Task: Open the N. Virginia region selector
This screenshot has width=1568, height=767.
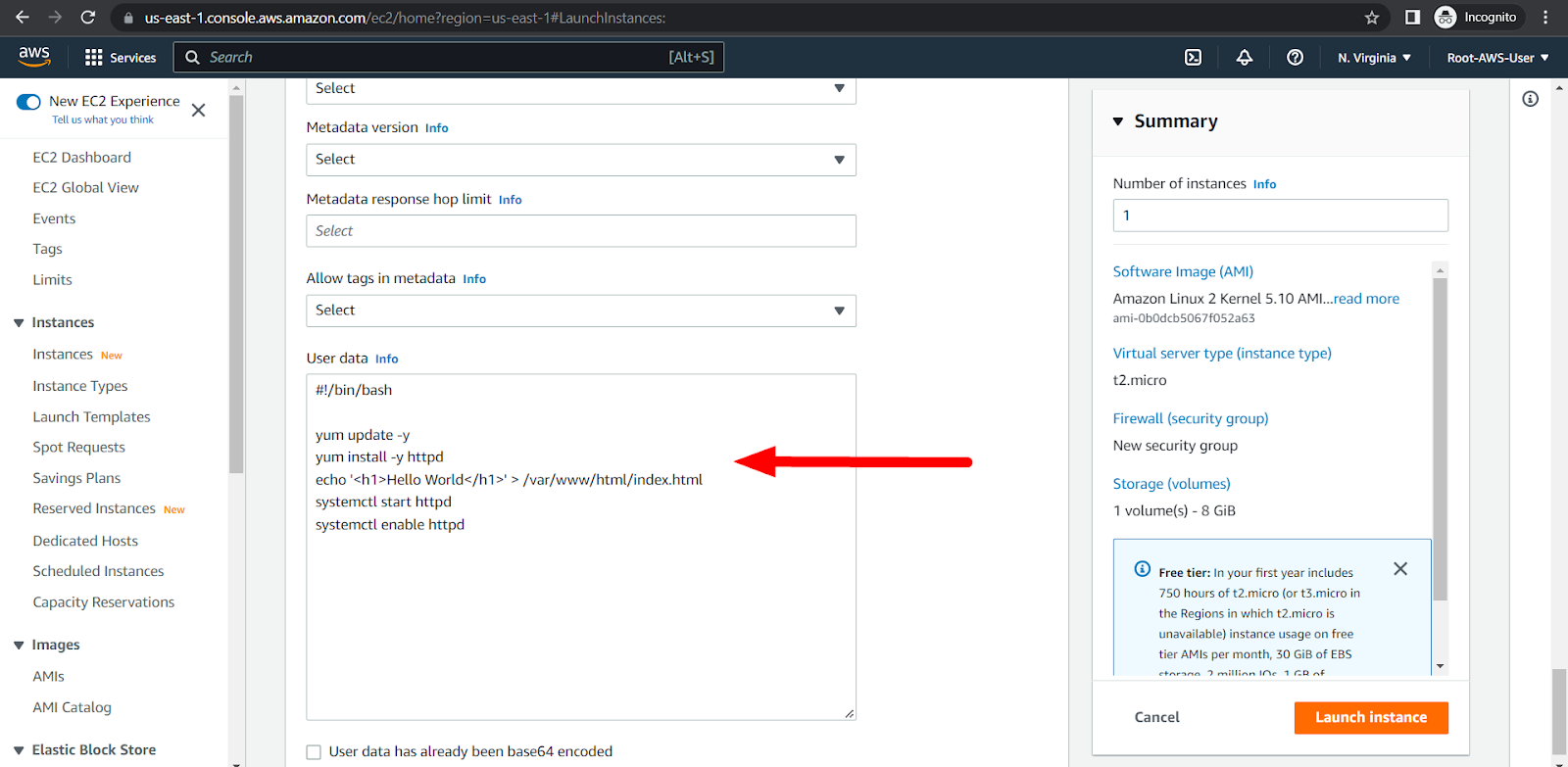Action: click(x=1374, y=58)
